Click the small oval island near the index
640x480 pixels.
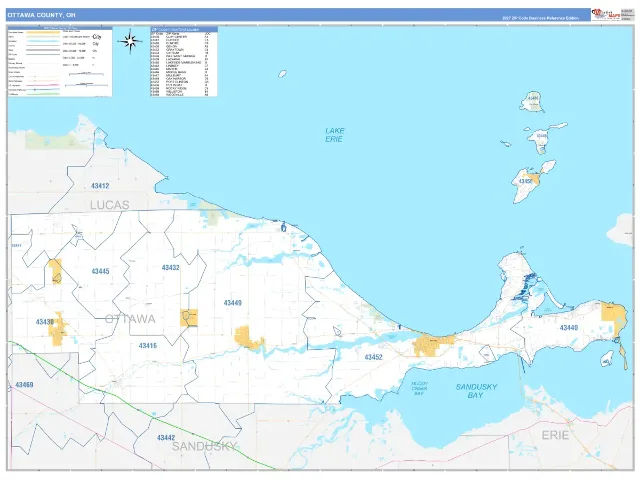tap(282, 73)
